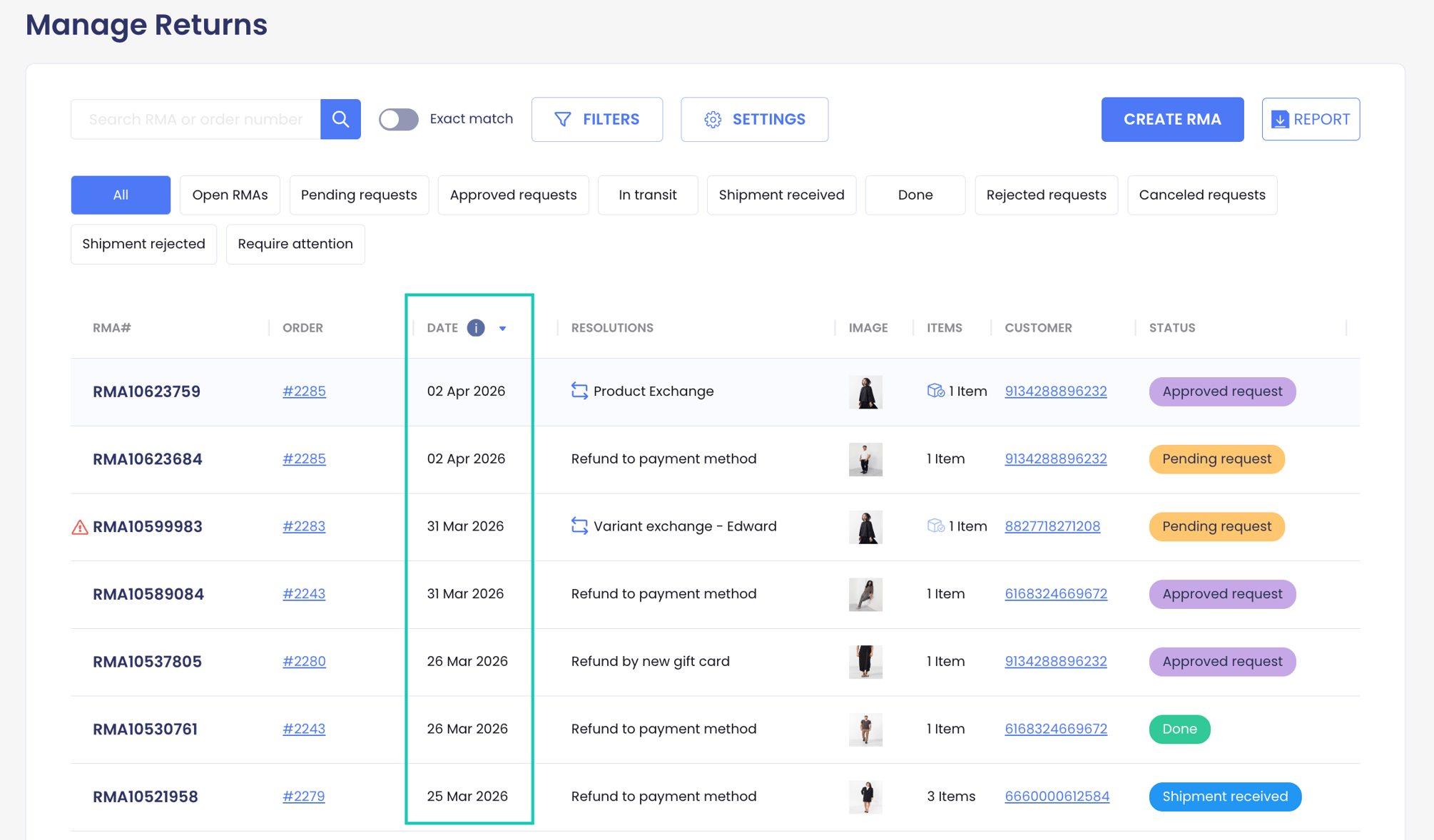
Task: Click the info icon beside DATE
Action: tap(476, 328)
